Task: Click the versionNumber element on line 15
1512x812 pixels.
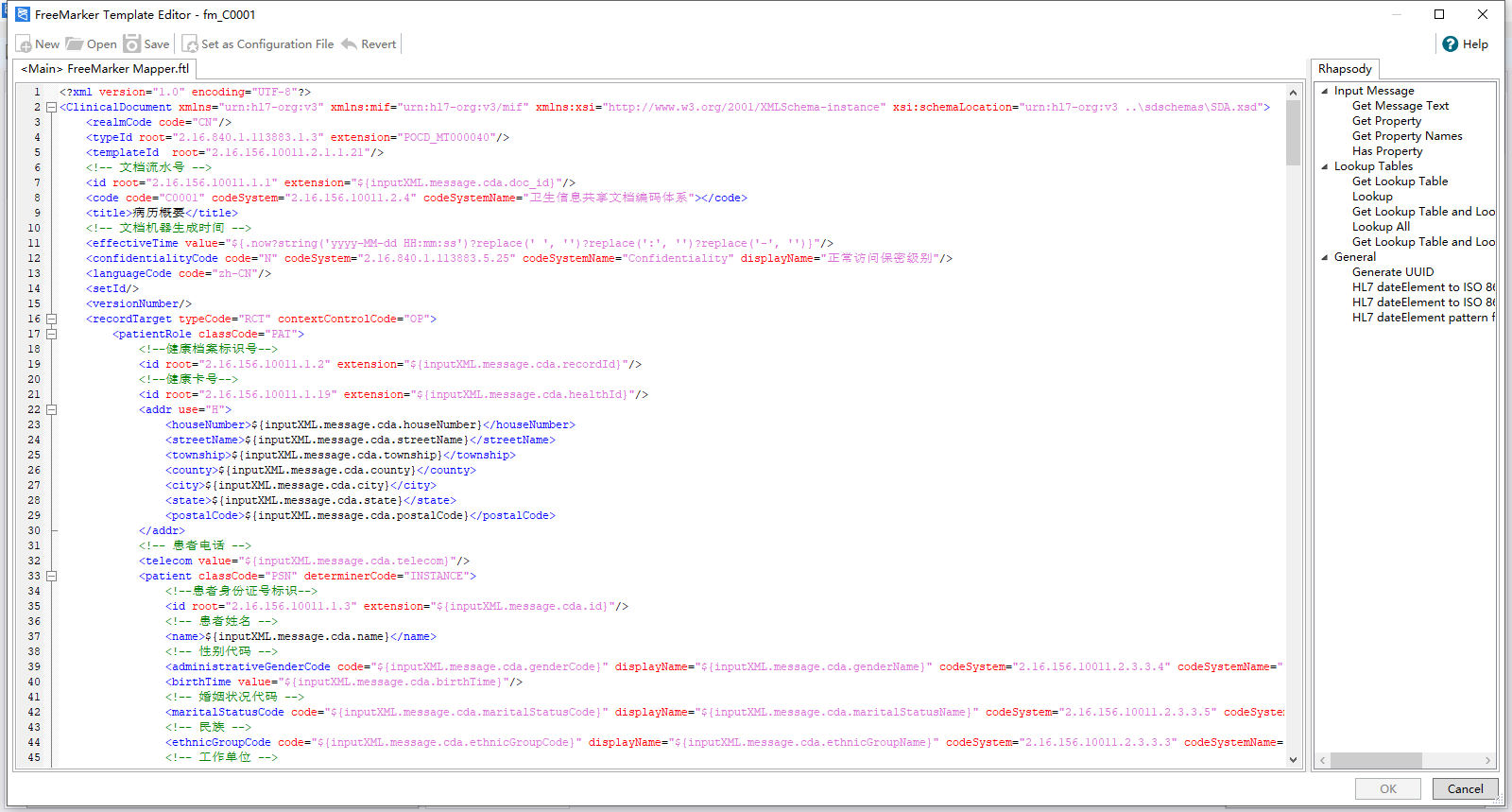Action: (x=139, y=303)
